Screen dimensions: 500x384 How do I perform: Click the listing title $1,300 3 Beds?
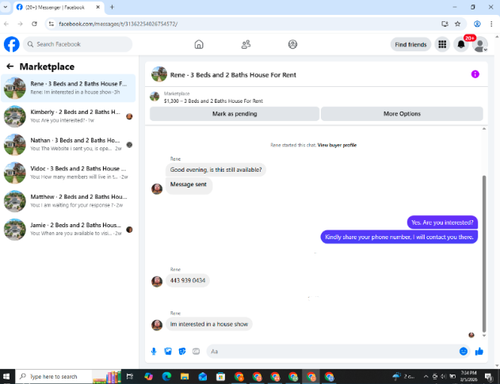213,101
